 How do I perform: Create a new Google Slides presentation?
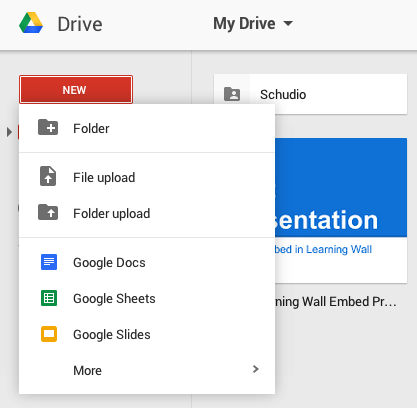point(147,334)
